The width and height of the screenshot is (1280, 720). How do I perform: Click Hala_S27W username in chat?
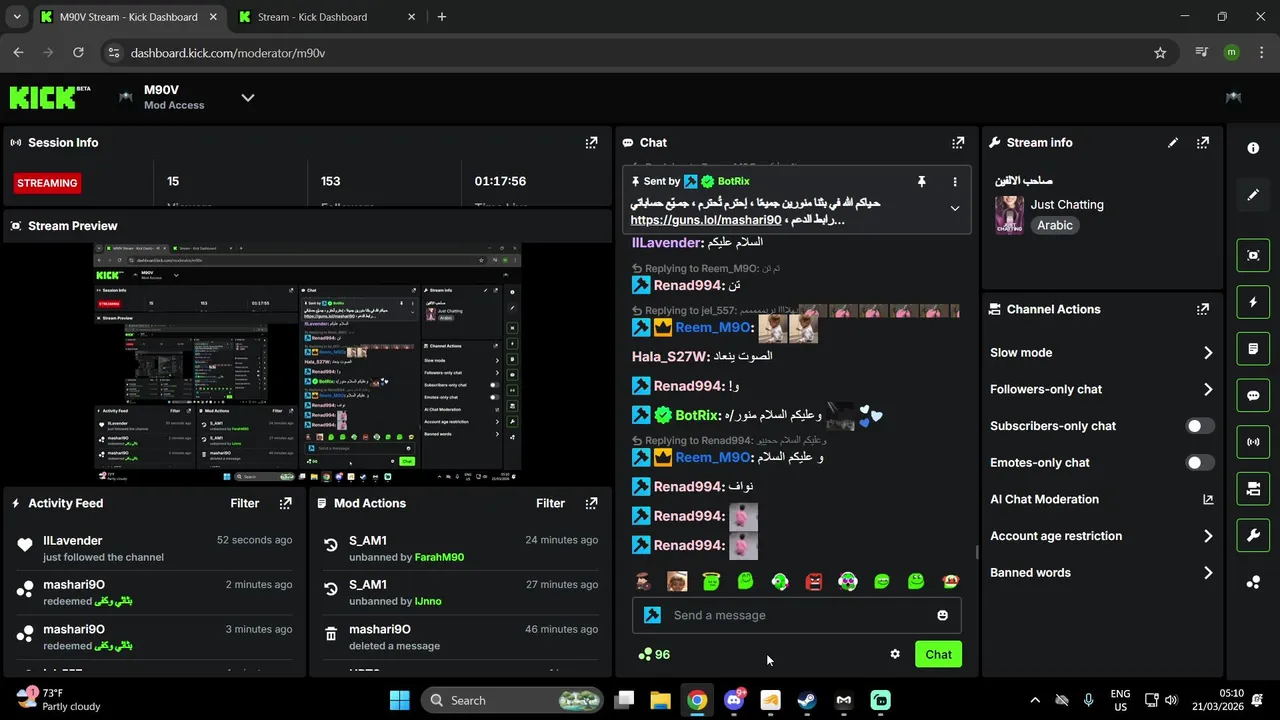(670, 357)
